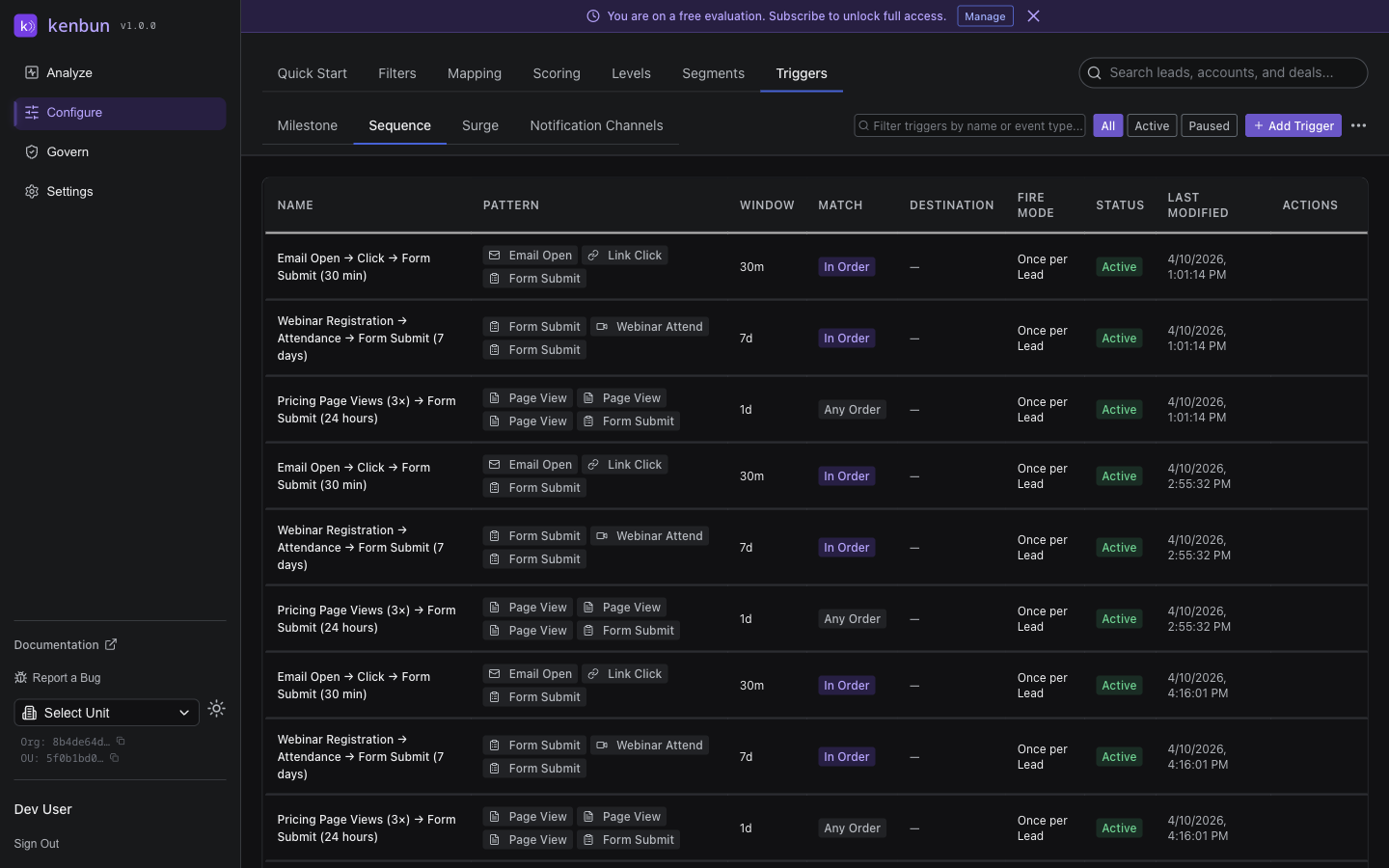Click In Order badge in first Email Open row

846,267
